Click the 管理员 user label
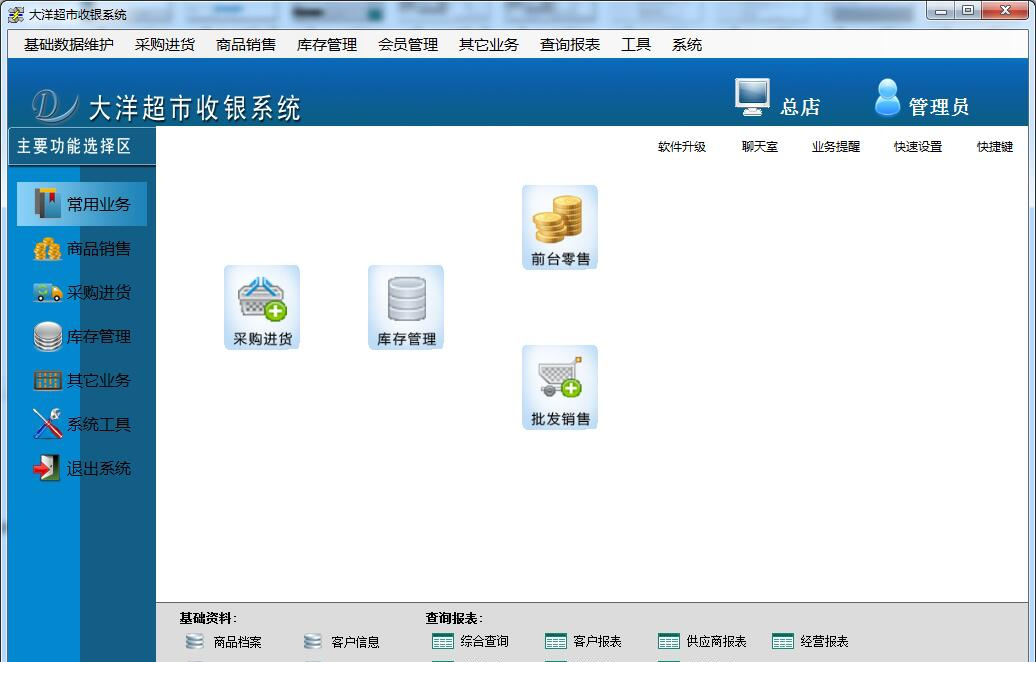Viewport: 1036px width, 688px height. [x=938, y=106]
